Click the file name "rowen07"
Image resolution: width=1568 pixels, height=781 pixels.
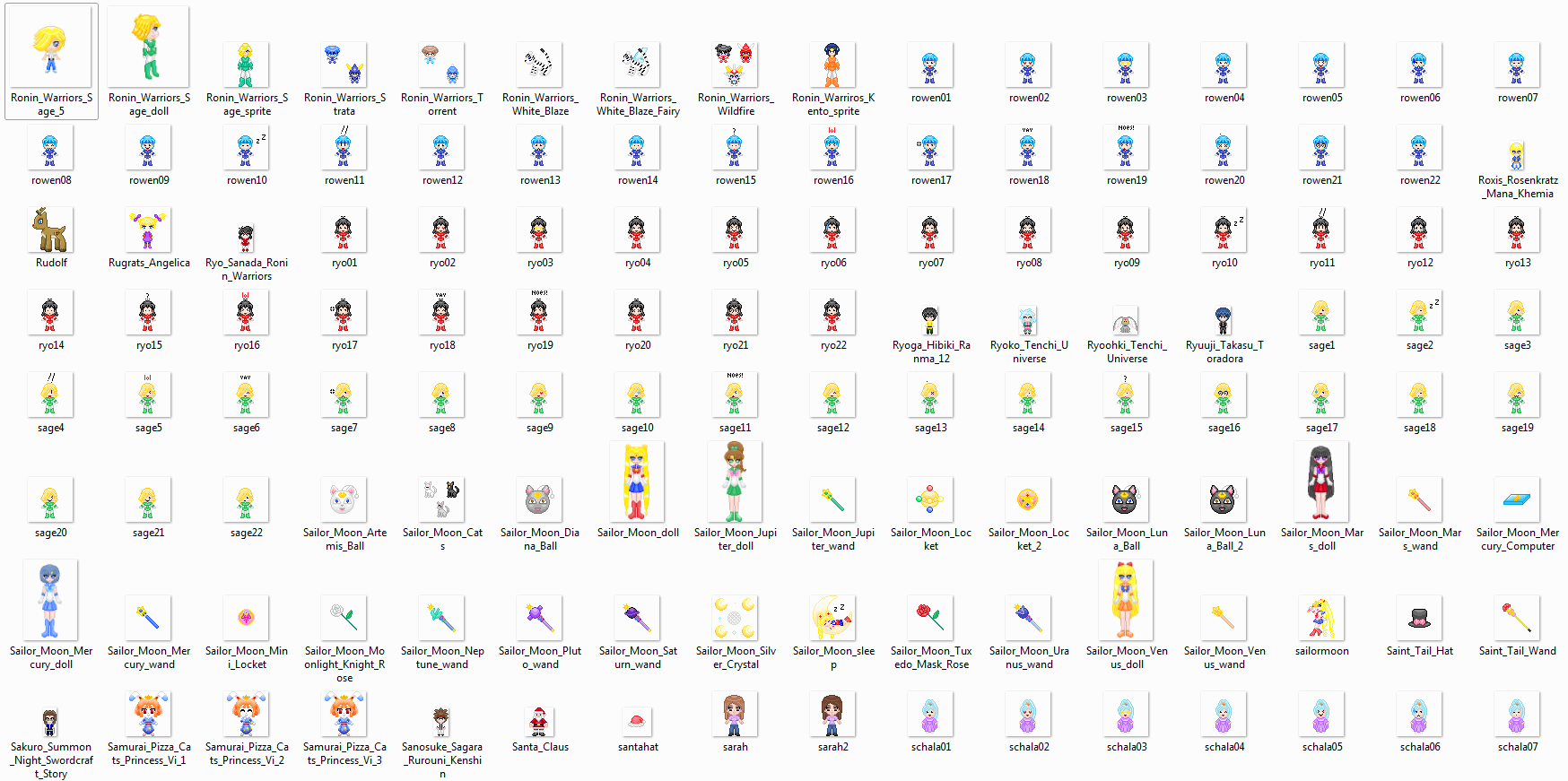point(1518,98)
